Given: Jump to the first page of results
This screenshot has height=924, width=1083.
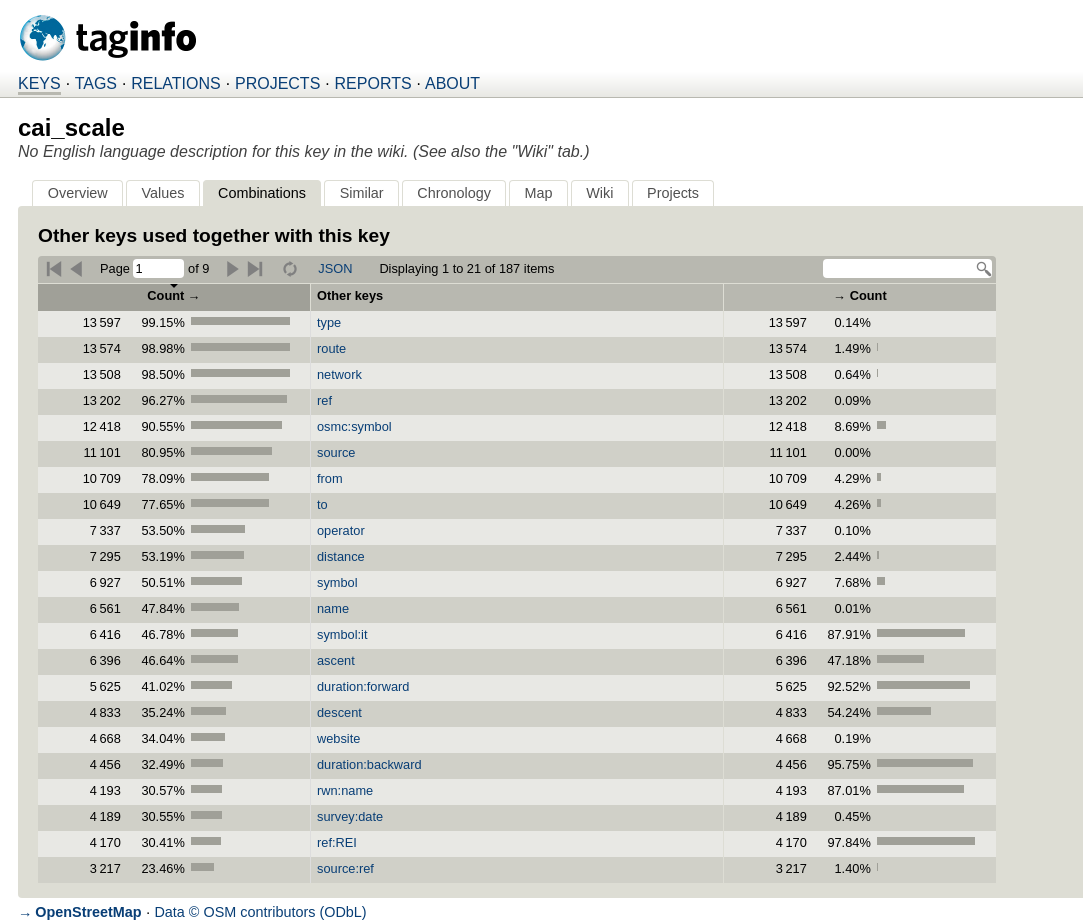Looking at the screenshot, I should tap(54, 268).
